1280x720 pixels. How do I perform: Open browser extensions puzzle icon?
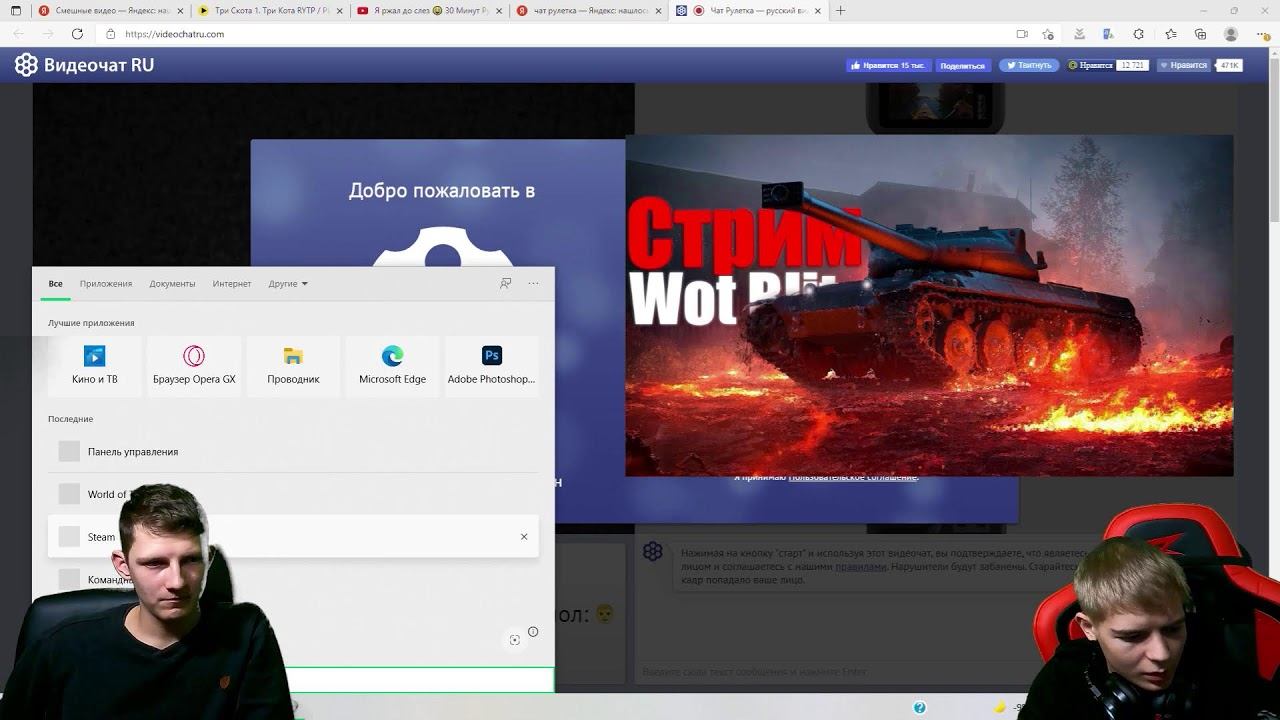[x=1138, y=34]
